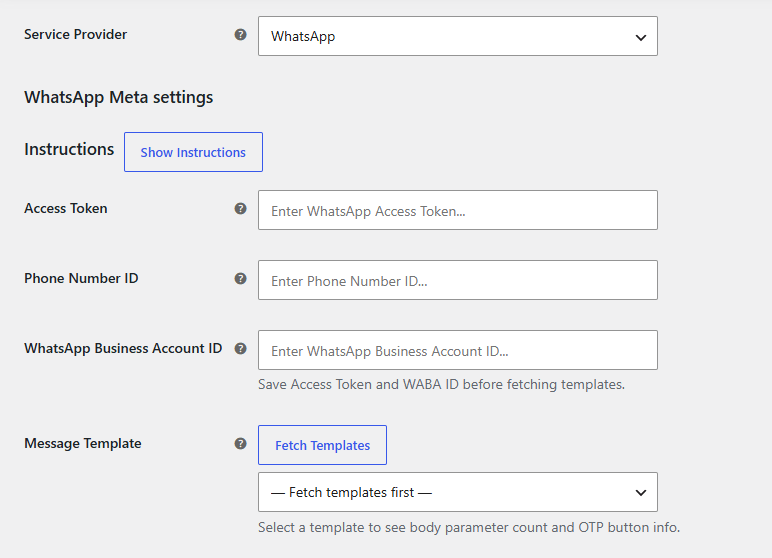Click help icon for Phone Number ID

240,278
